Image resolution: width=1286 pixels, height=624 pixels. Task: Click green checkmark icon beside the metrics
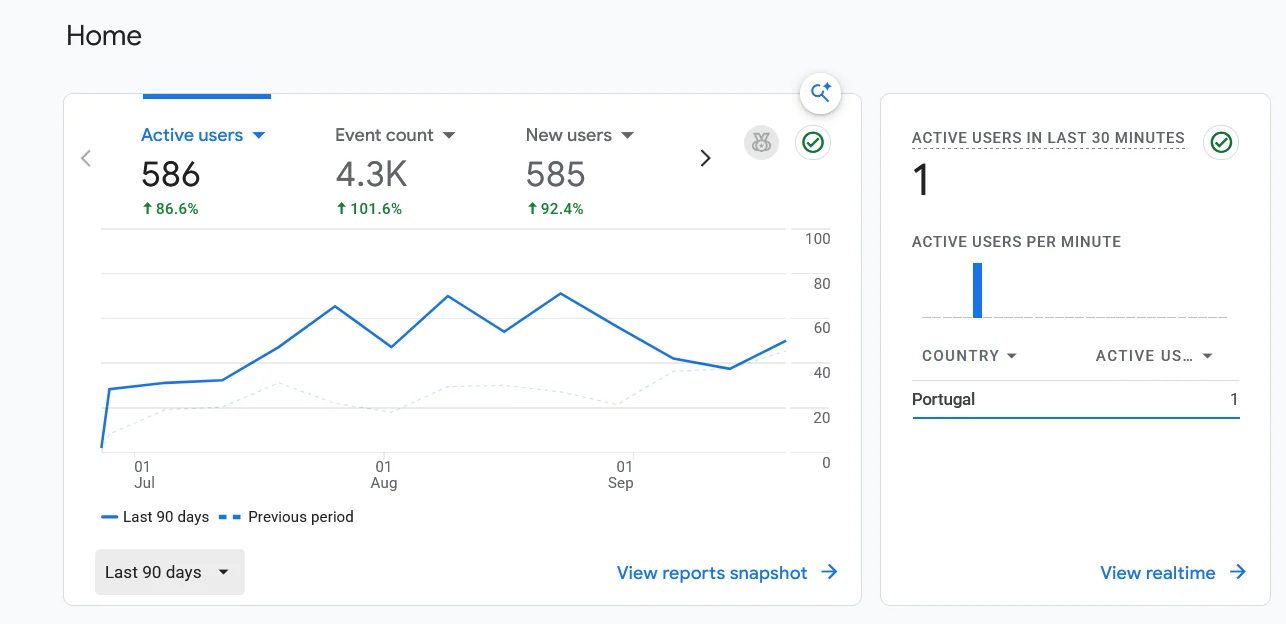(813, 142)
